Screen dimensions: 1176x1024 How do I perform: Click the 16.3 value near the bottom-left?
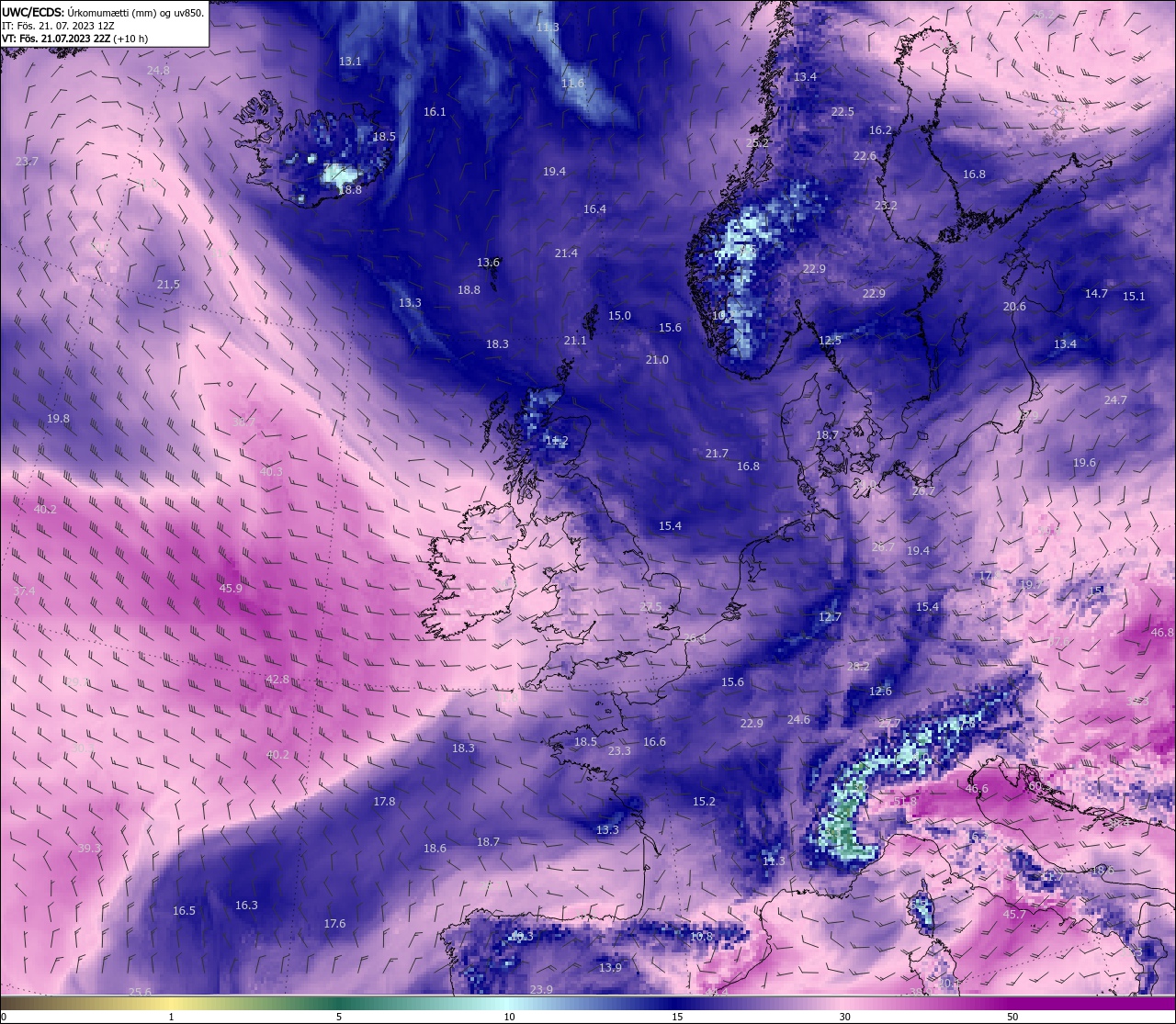click(x=246, y=906)
